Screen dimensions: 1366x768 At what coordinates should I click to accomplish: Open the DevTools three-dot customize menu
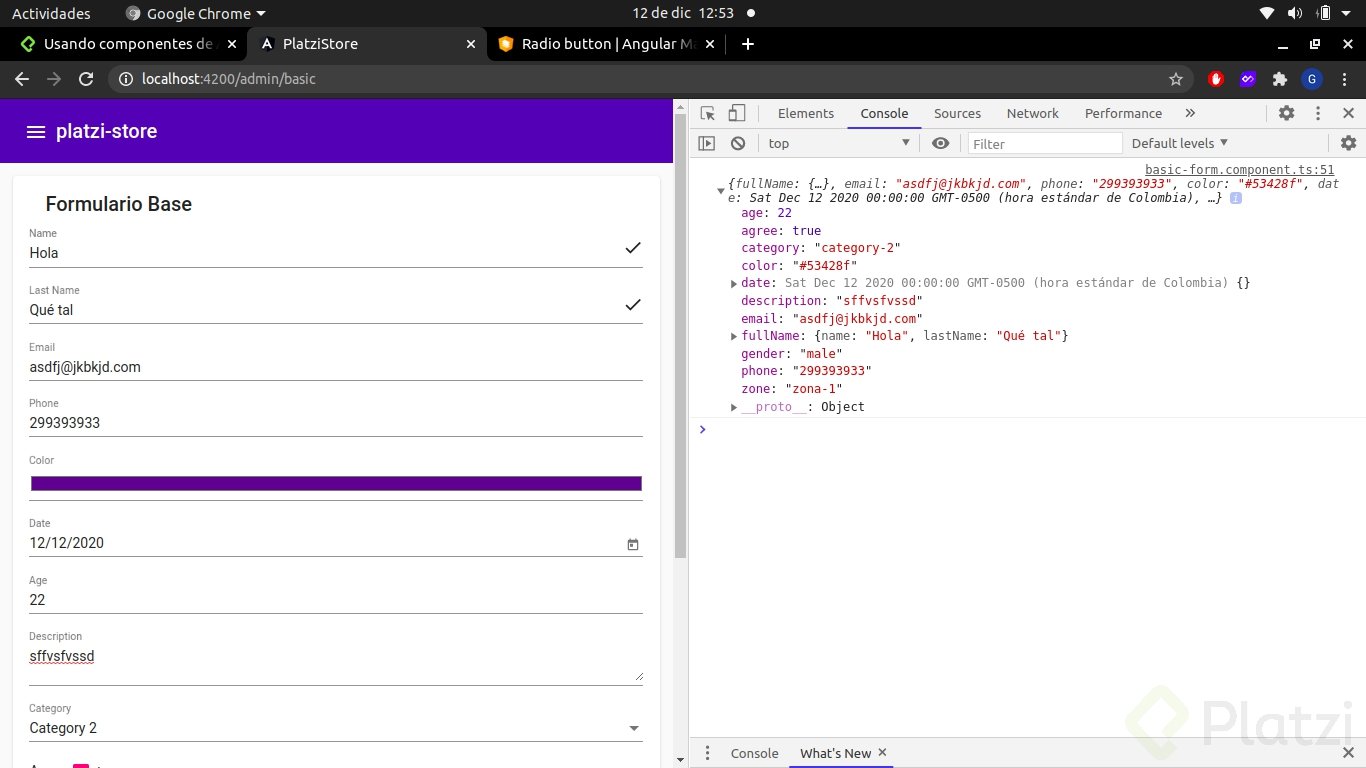pyautogui.click(x=1317, y=113)
